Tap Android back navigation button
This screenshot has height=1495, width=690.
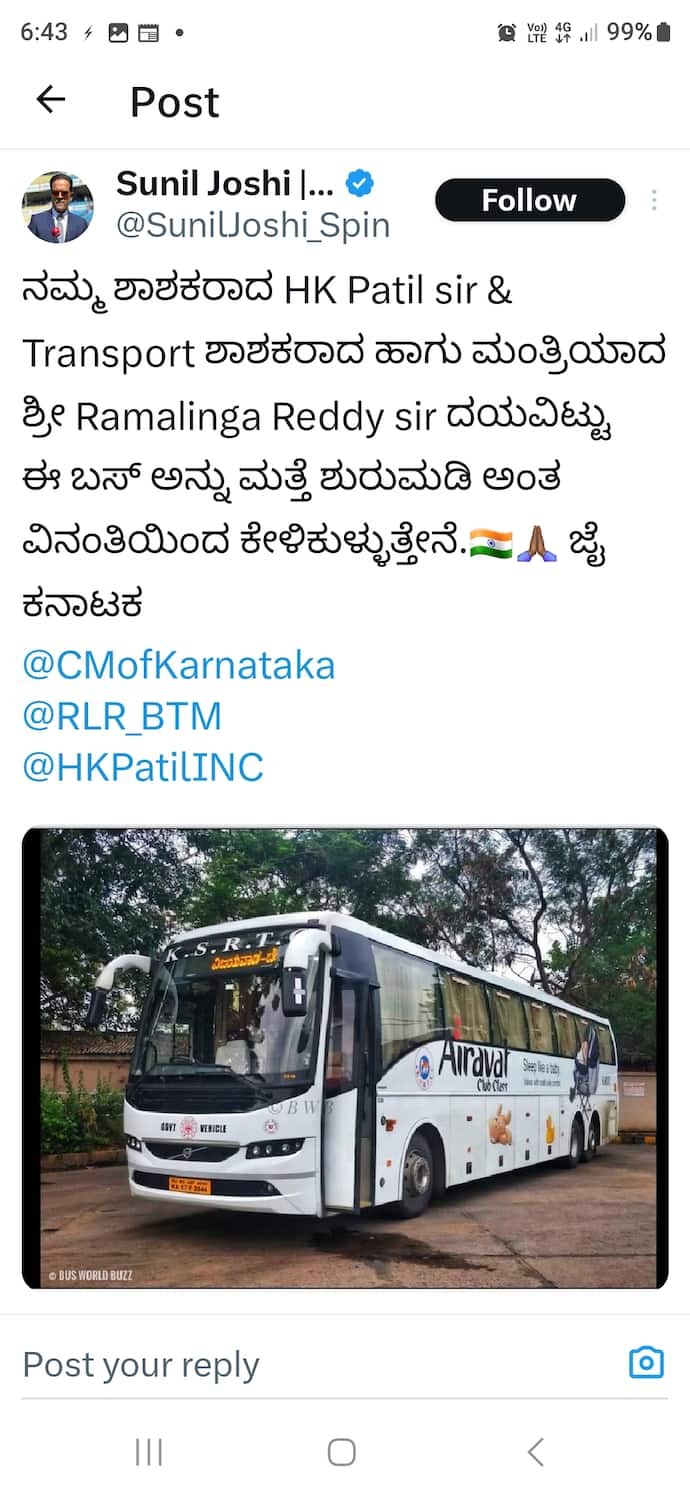click(536, 1452)
